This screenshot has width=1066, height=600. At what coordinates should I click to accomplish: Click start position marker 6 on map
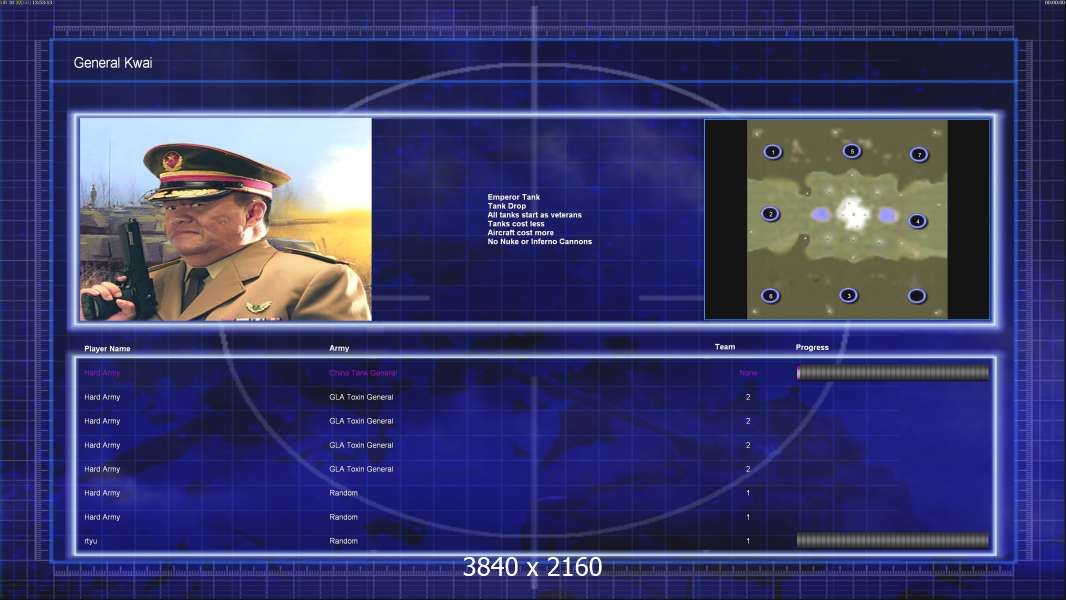click(770, 296)
